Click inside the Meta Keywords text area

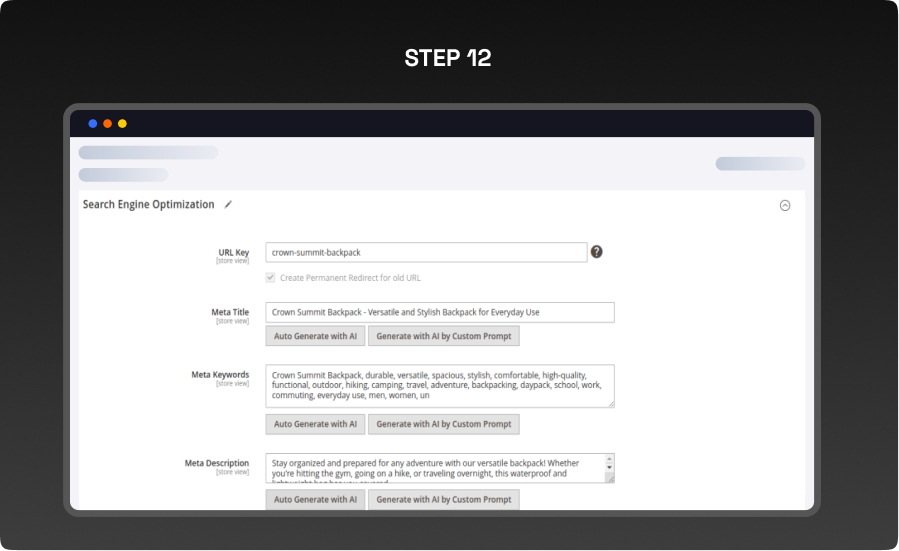(440, 385)
